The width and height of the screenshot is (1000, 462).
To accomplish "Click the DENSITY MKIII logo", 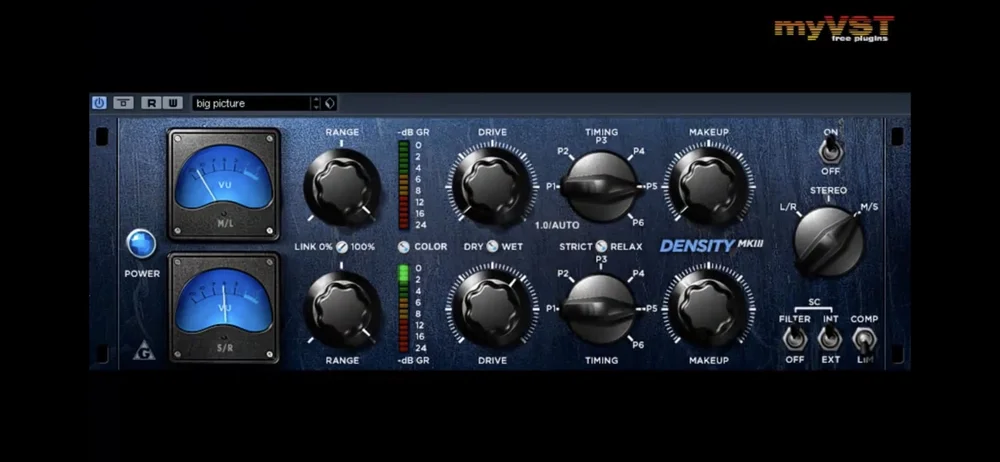I will (711, 246).
